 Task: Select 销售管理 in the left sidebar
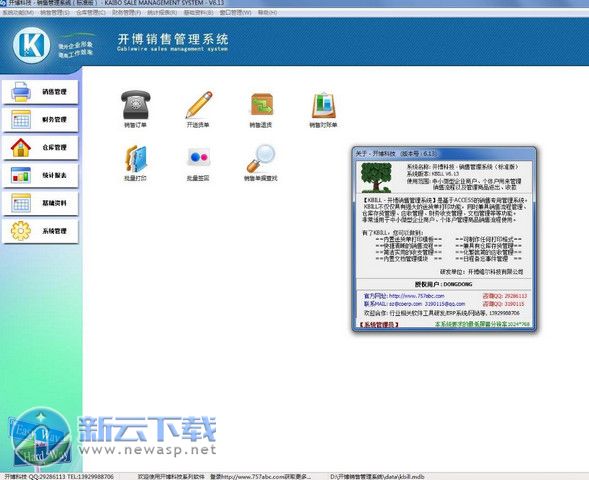(40, 92)
